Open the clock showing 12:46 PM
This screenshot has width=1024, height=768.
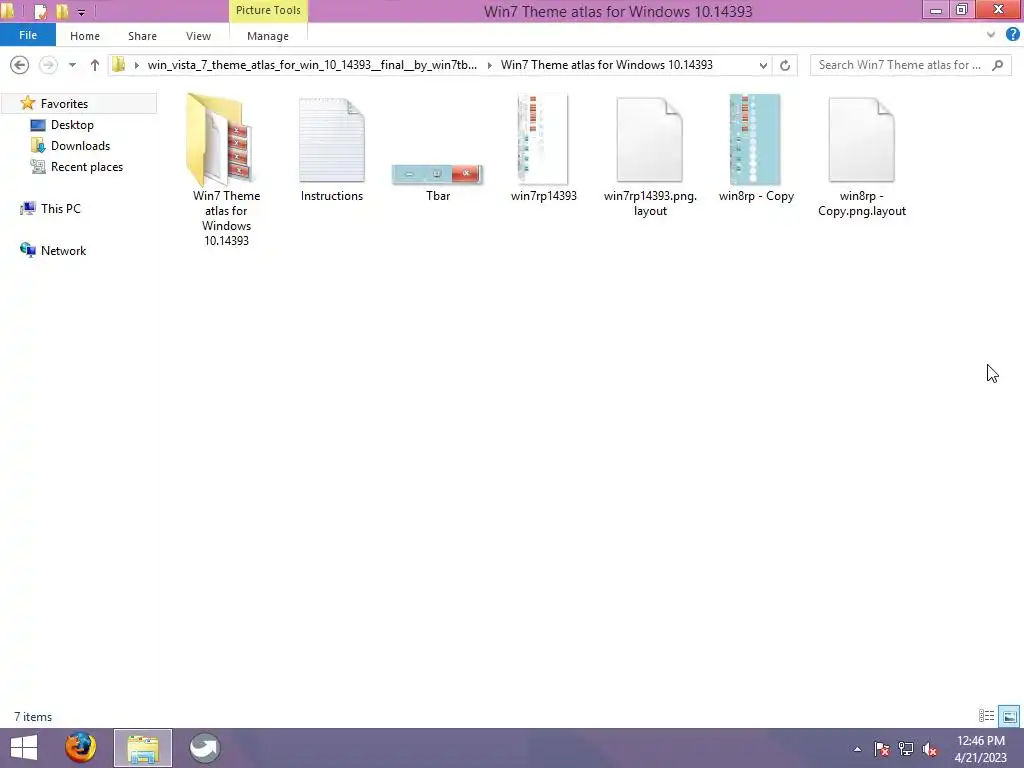[x=981, y=749]
